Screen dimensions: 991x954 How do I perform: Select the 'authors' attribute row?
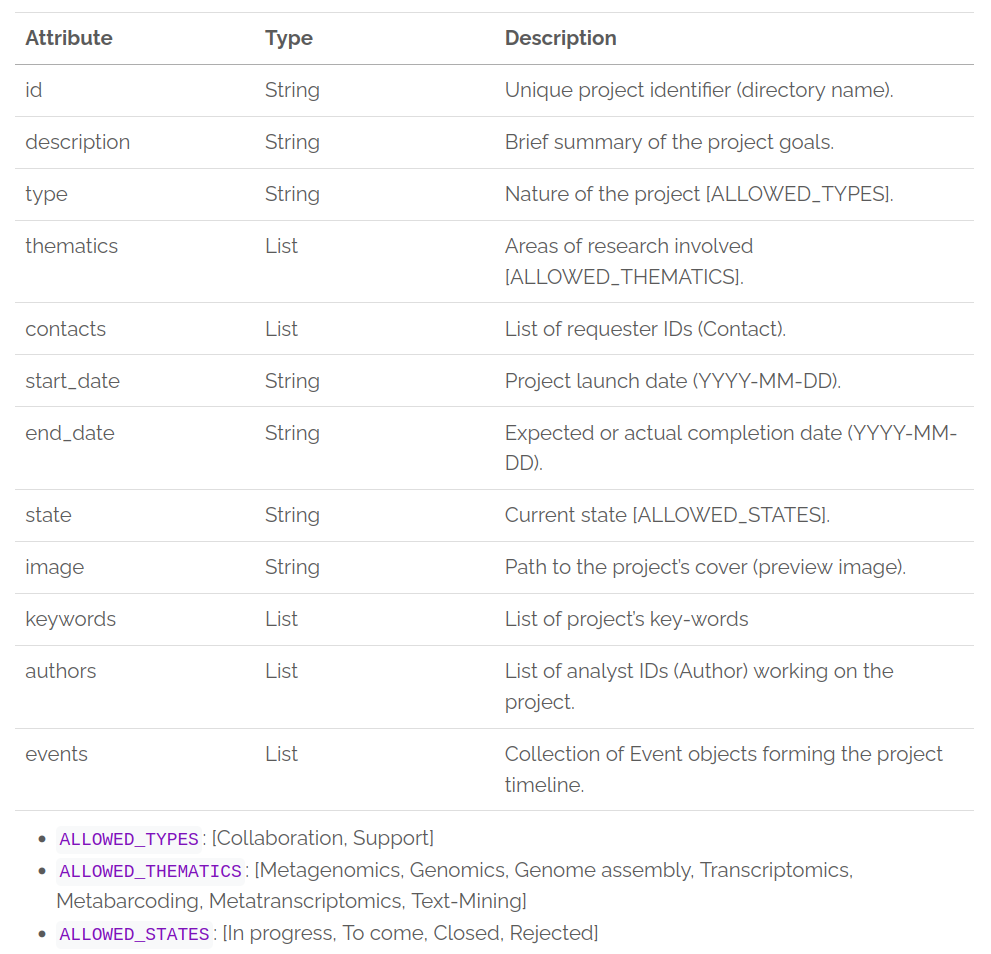(61, 671)
